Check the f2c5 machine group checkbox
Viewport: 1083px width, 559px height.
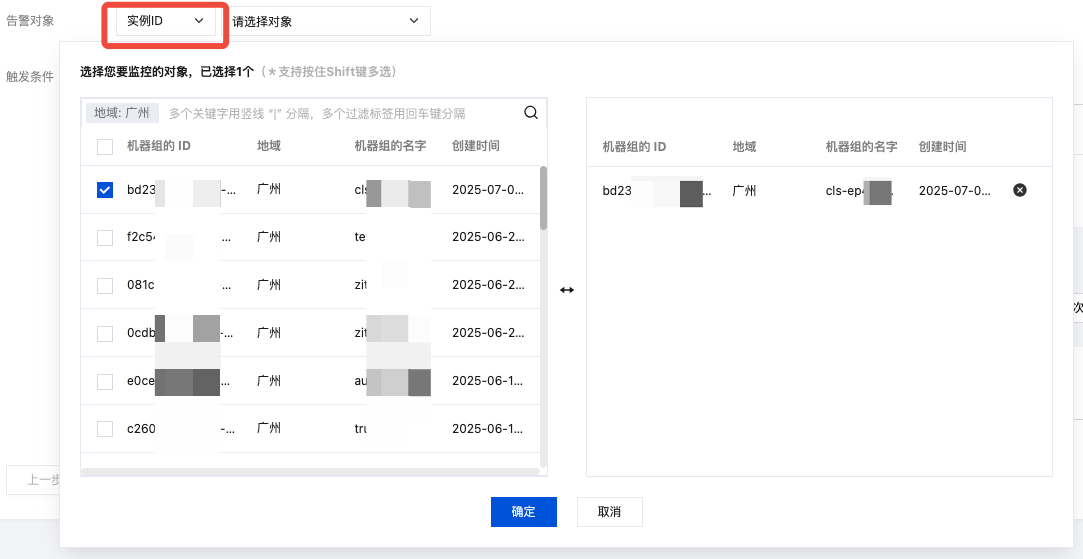click(105, 238)
